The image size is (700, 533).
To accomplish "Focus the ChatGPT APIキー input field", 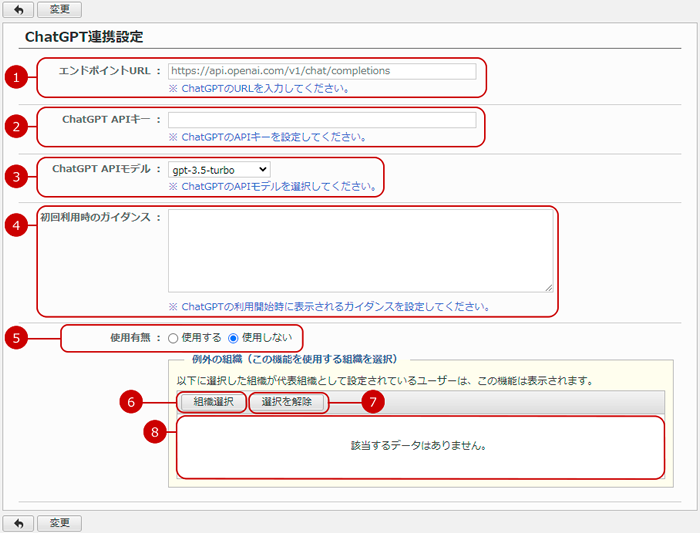I will (x=322, y=120).
